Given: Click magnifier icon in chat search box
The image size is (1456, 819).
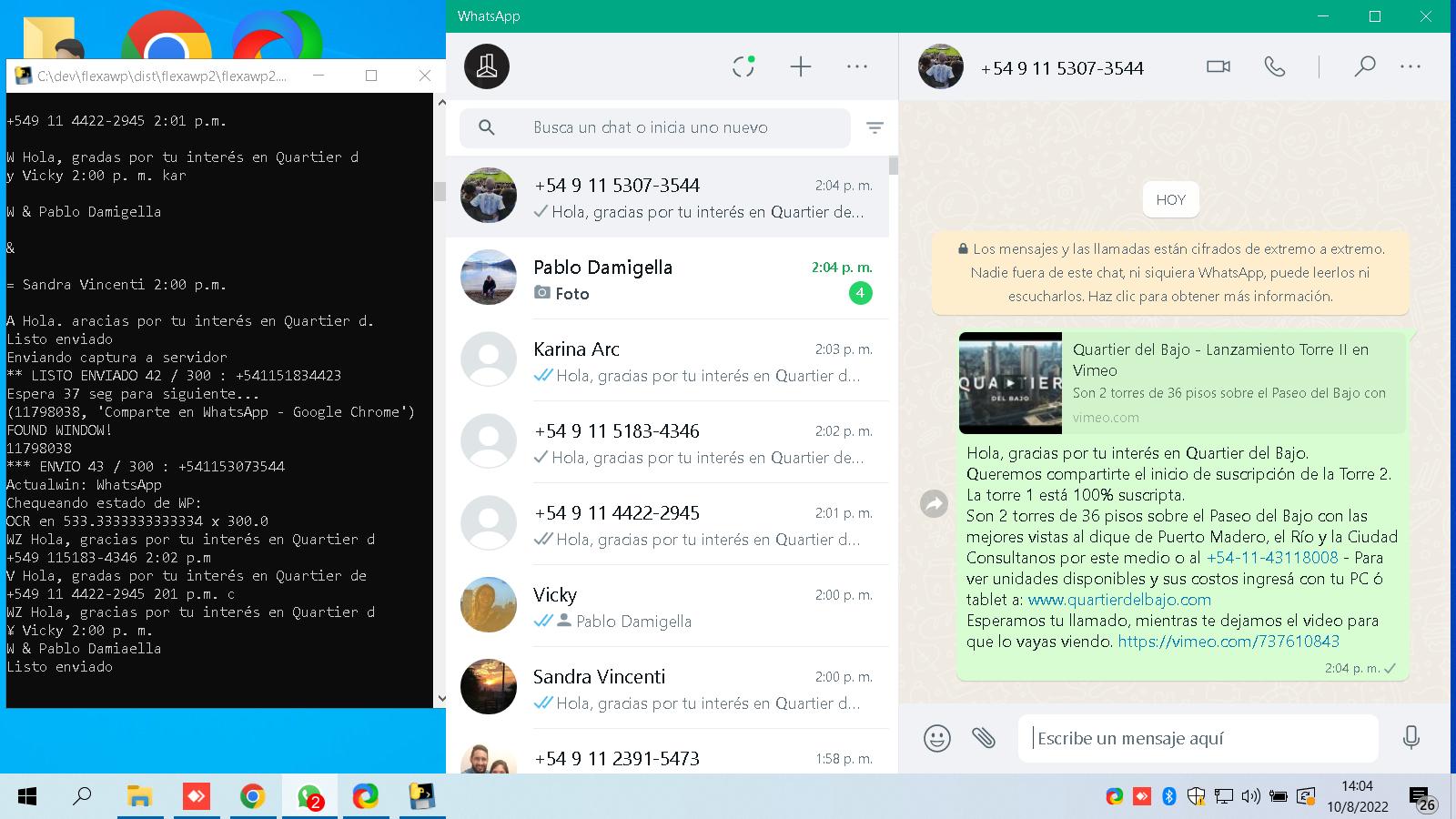Looking at the screenshot, I should point(487,128).
